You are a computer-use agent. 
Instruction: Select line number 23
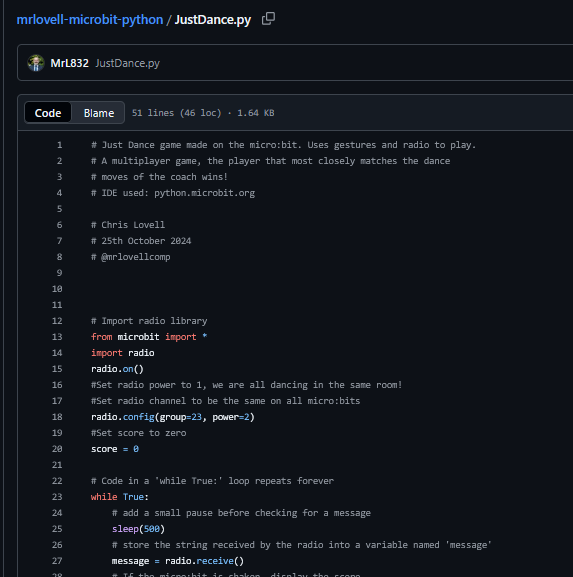click(x=57, y=497)
